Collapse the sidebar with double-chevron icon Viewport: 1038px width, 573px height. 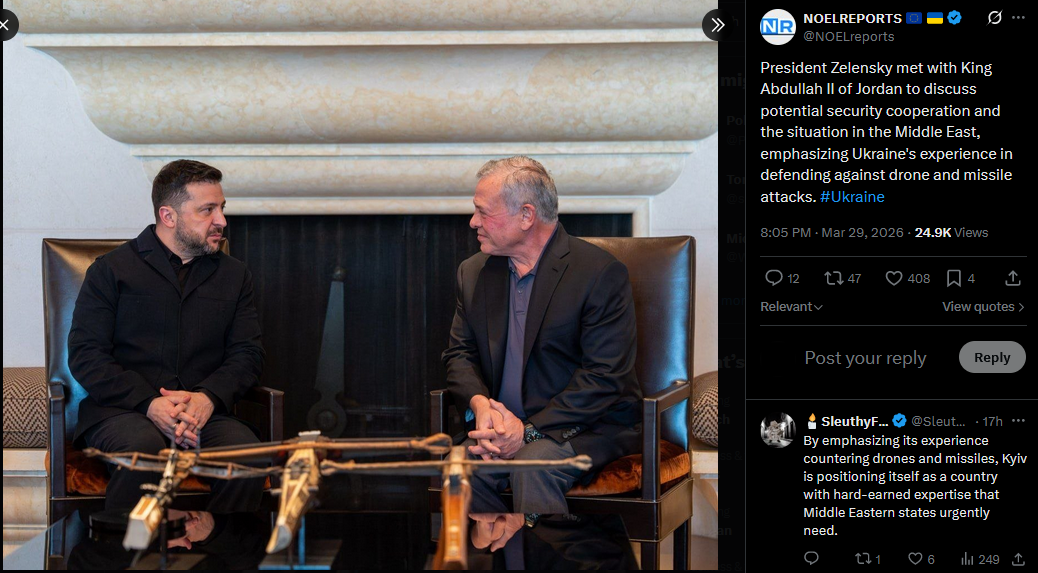pyautogui.click(x=718, y=25)
